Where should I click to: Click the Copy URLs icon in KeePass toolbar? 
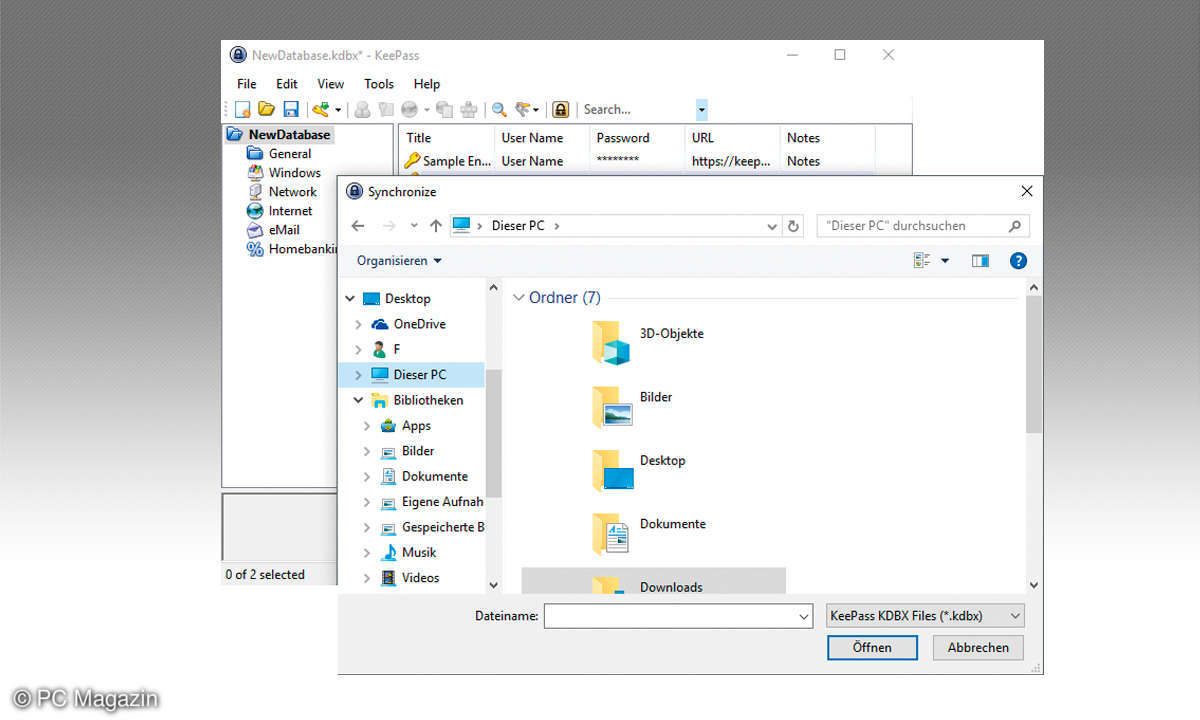coord(444,109)
